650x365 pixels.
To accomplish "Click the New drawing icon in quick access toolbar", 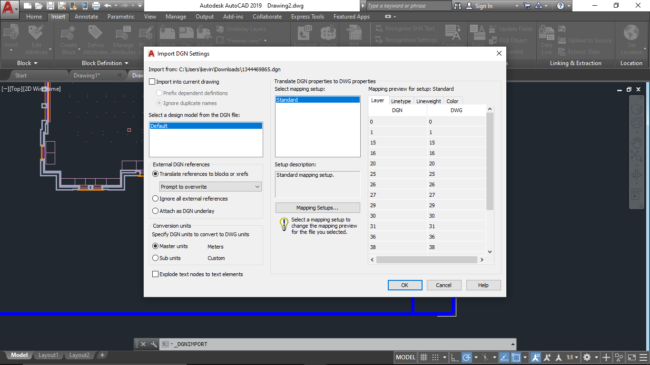I will [x=27, y=6].
